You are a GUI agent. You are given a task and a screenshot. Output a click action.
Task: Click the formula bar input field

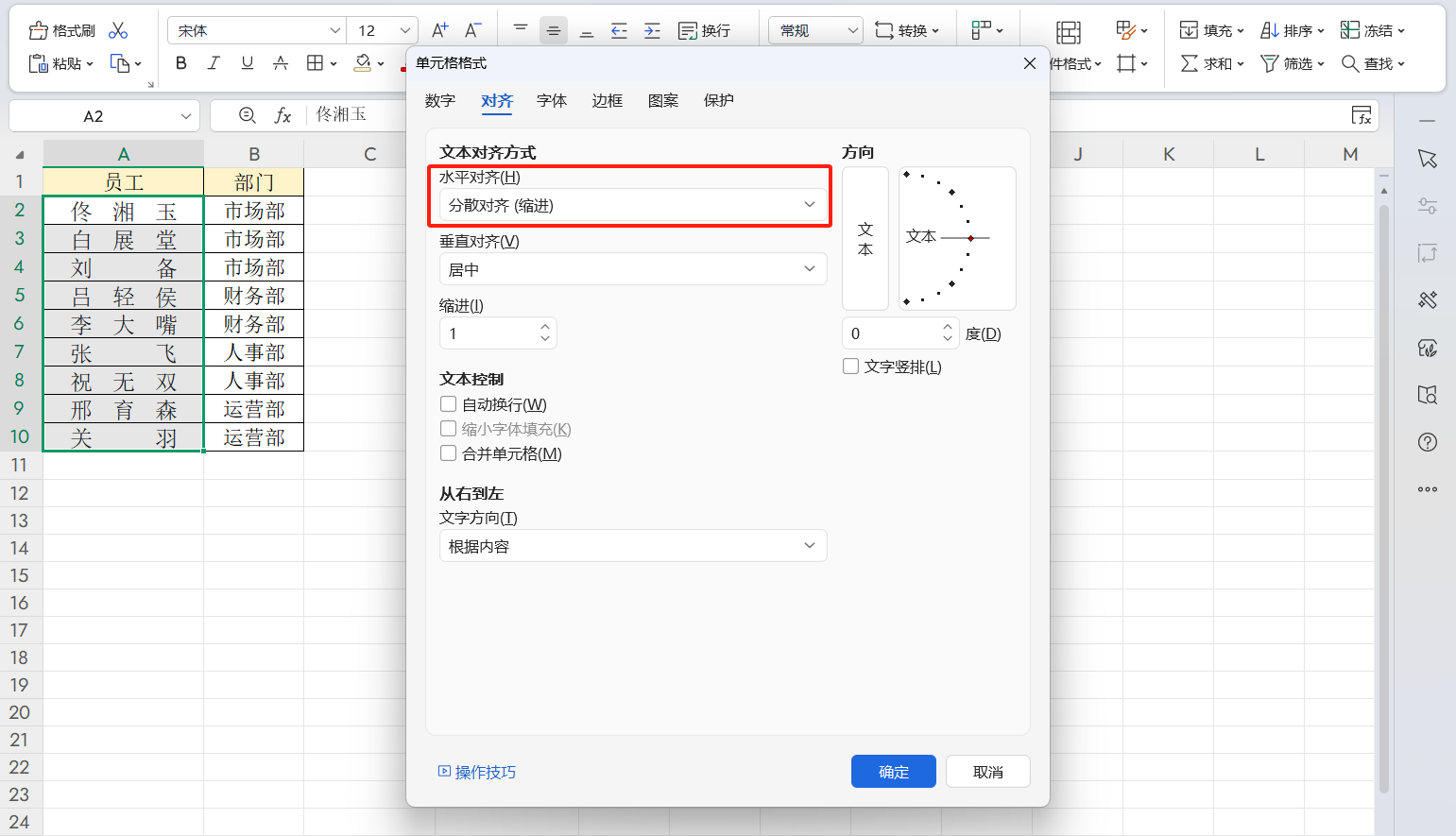359,115
